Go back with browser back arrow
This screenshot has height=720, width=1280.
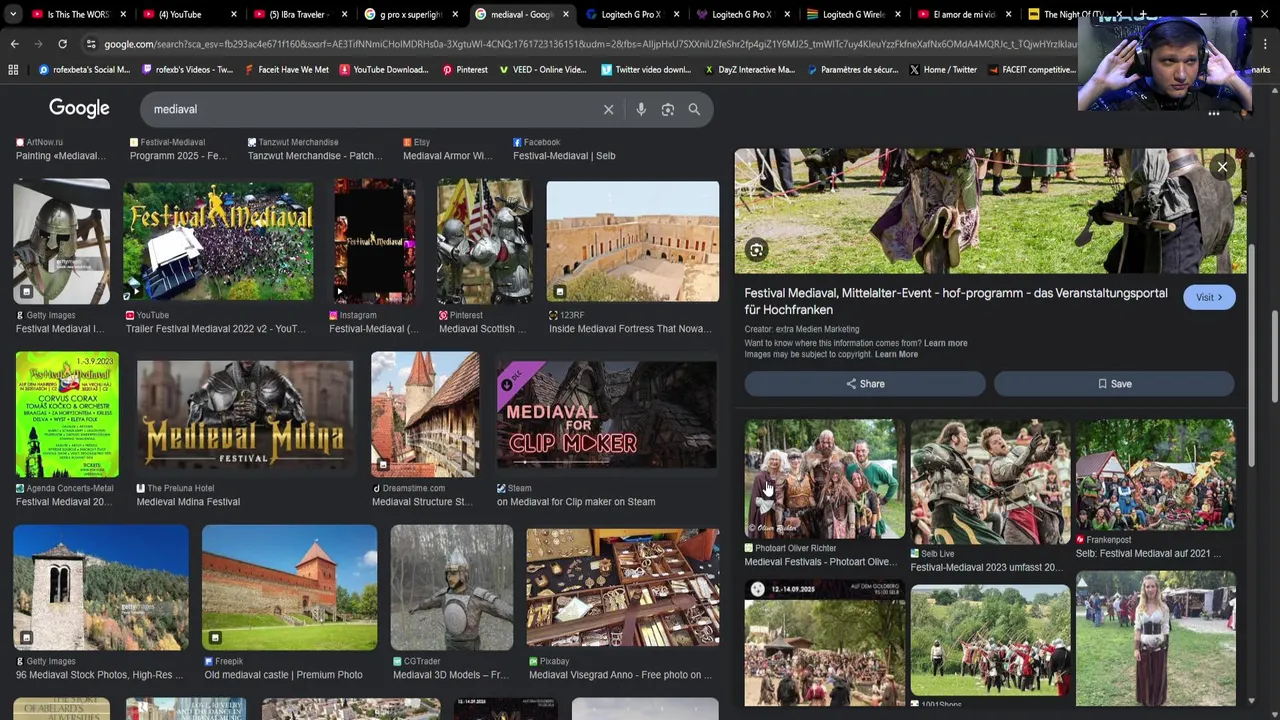click(x=14, y=44)
